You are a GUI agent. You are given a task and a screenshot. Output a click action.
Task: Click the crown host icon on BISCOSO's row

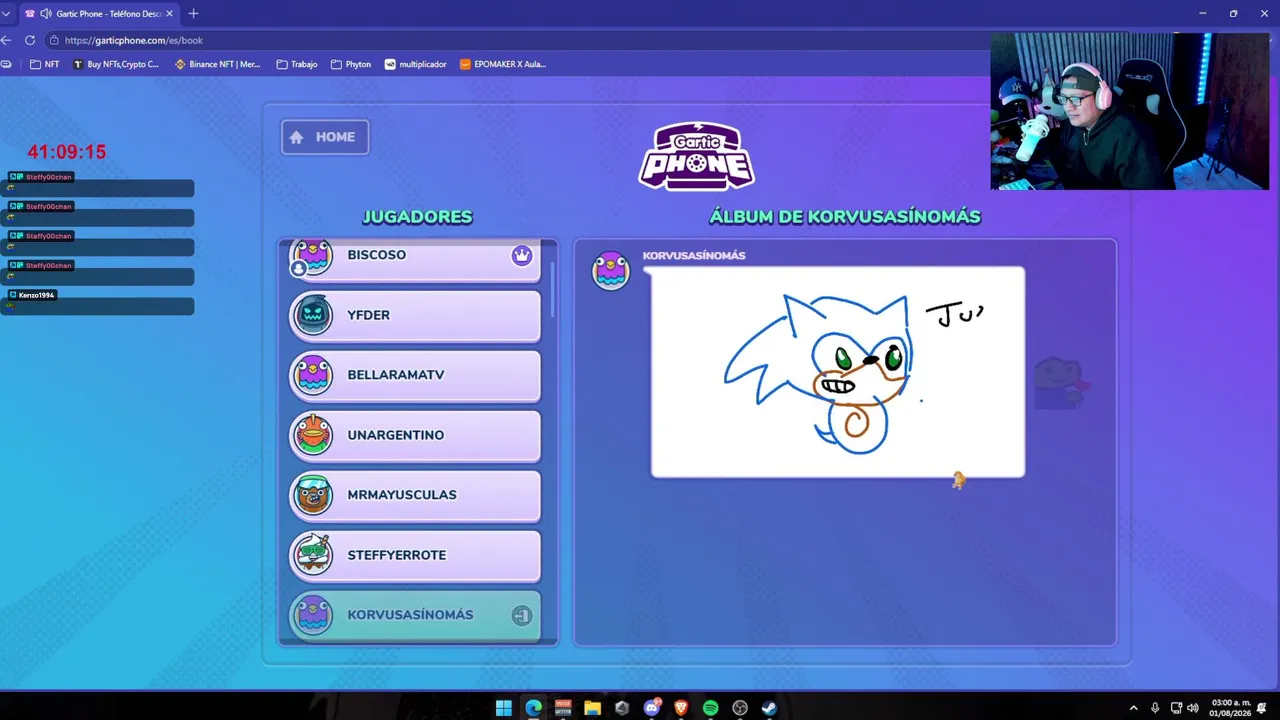522,255
